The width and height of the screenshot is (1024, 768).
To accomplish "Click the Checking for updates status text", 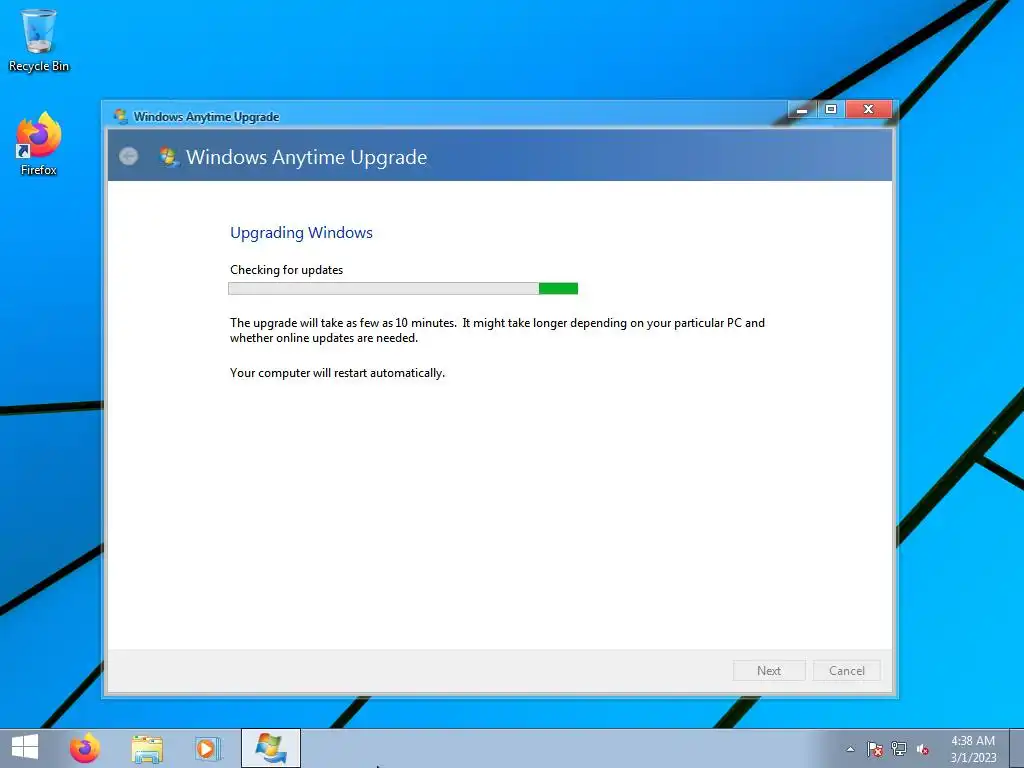I will click(286, 270).
